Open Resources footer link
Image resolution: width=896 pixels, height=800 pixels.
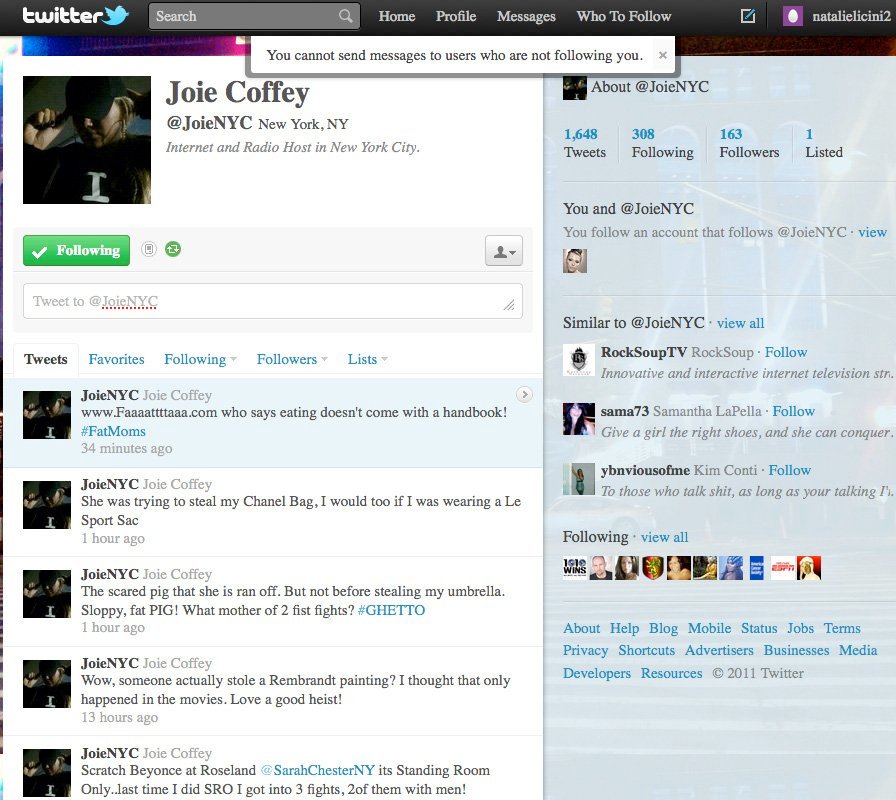point(671,673)
